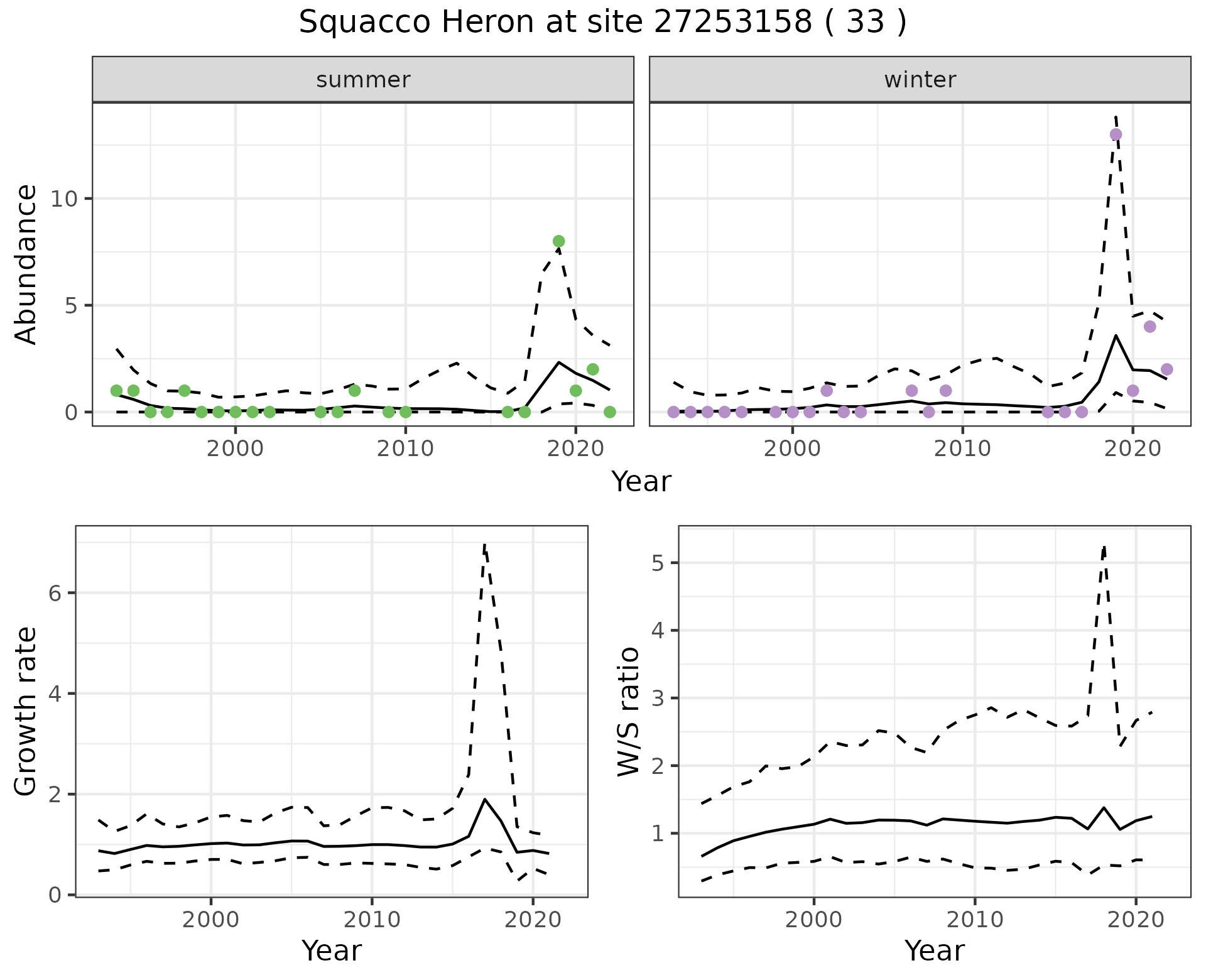Click the winter facet header strip
This screenshot has width=1206, height=980.
point(920,80)
